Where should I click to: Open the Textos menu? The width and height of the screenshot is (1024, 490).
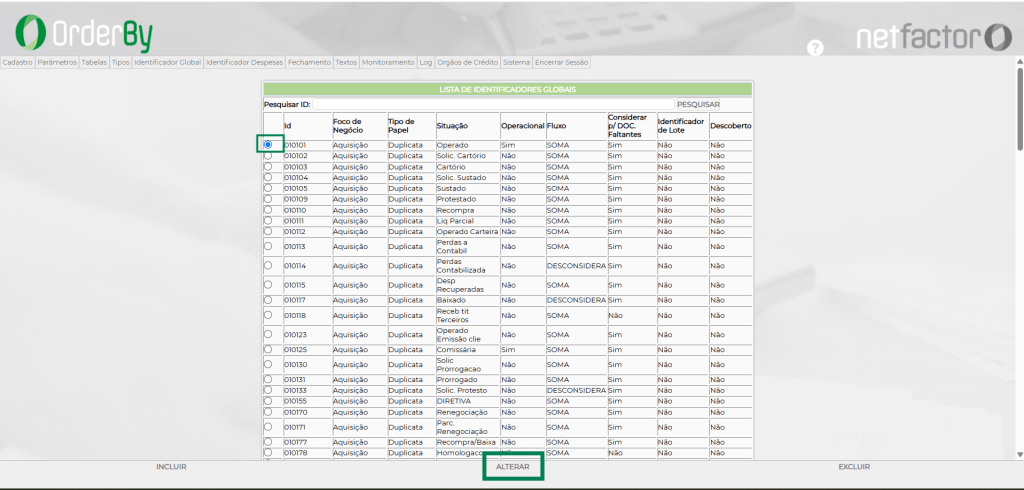point(346,63)
